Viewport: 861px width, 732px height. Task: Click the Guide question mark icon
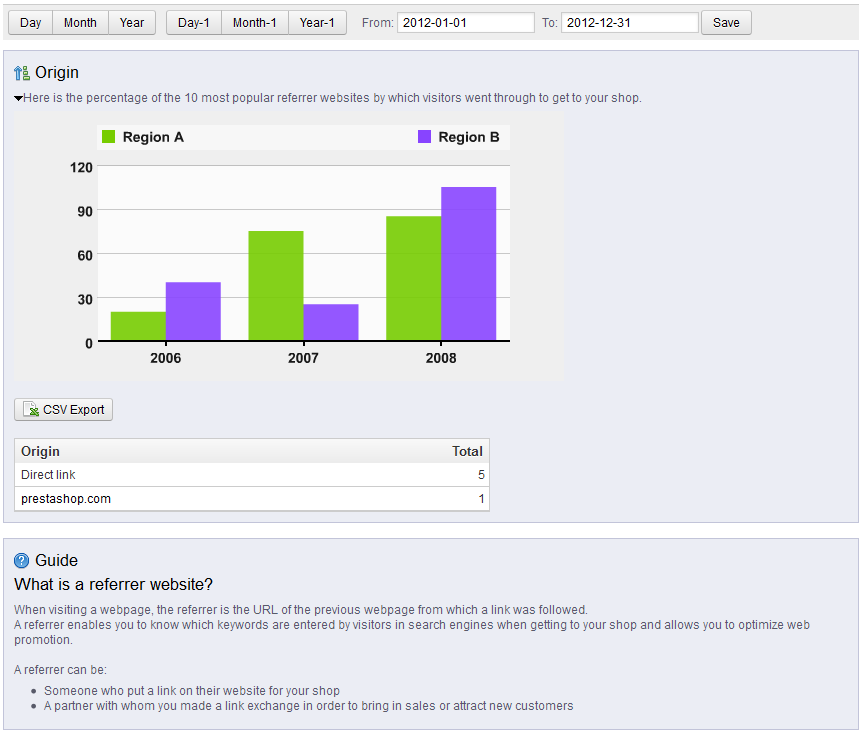coord(22,561)
